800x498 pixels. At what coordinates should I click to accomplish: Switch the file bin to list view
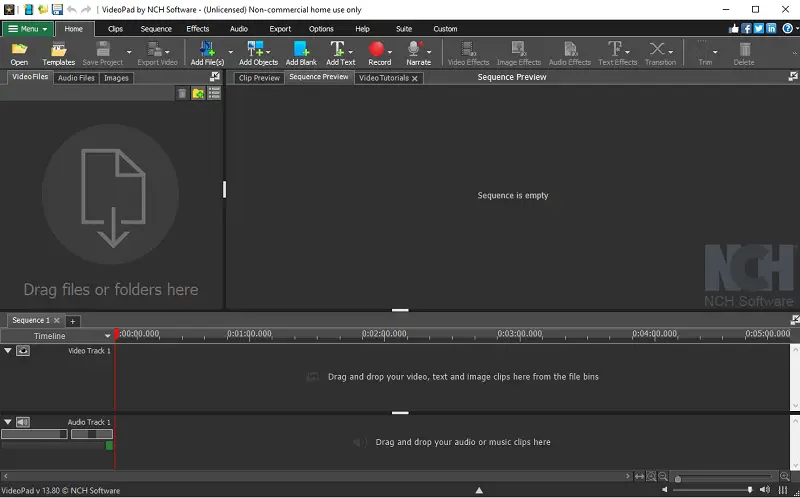click(x=214, y=93)
